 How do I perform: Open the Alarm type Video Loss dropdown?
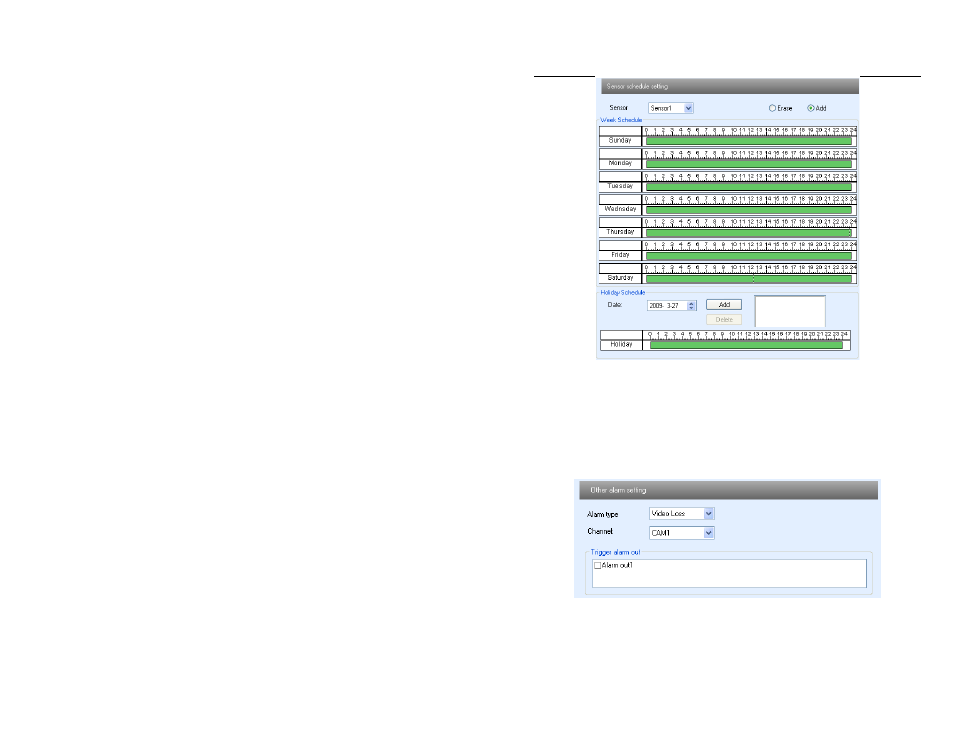(x=681, y=514)
